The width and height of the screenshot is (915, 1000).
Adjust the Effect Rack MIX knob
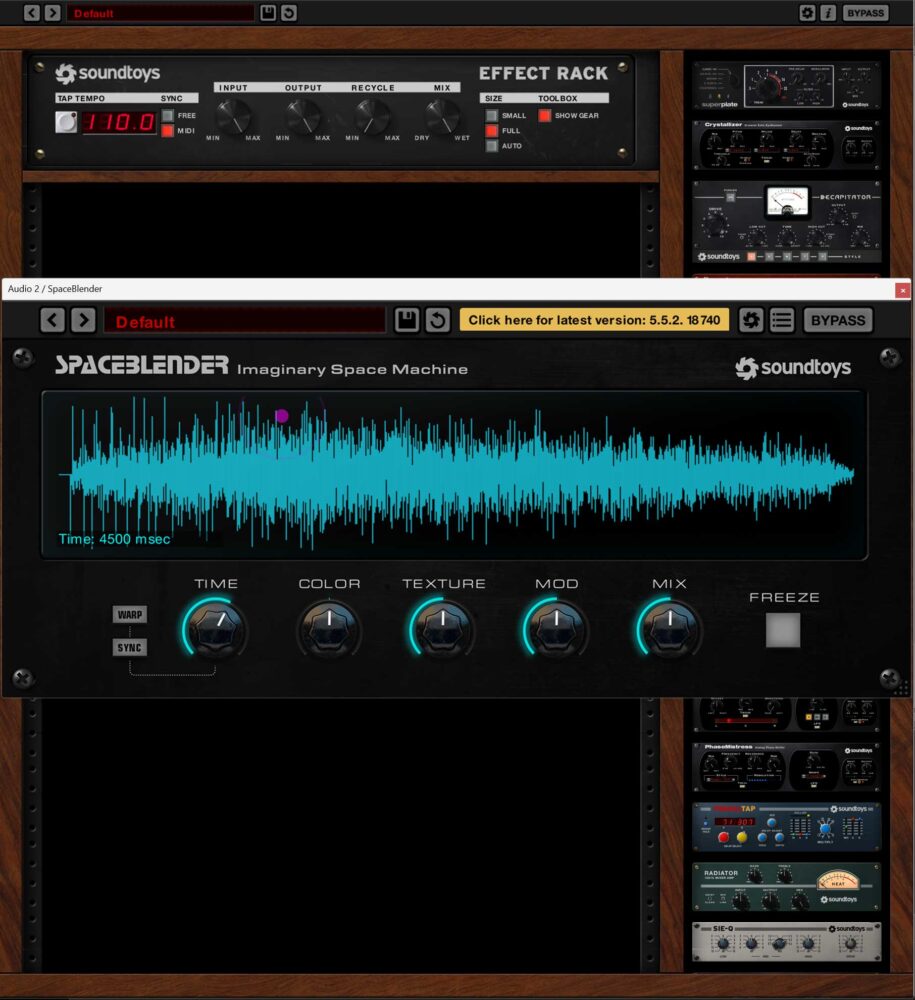[x=441, y=117]
